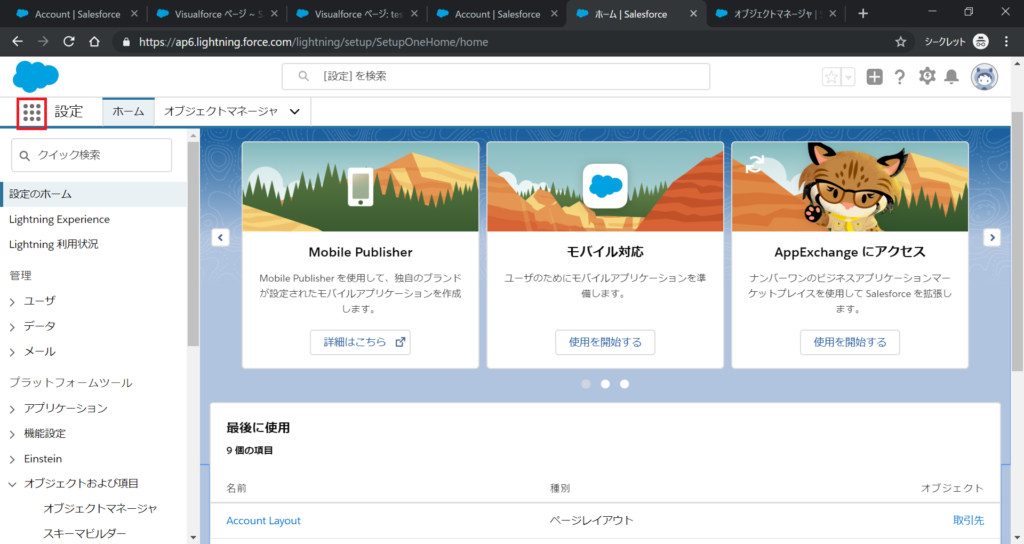Click the favorites star icon
Viewport: 1024px width, 544px height.
831,77
